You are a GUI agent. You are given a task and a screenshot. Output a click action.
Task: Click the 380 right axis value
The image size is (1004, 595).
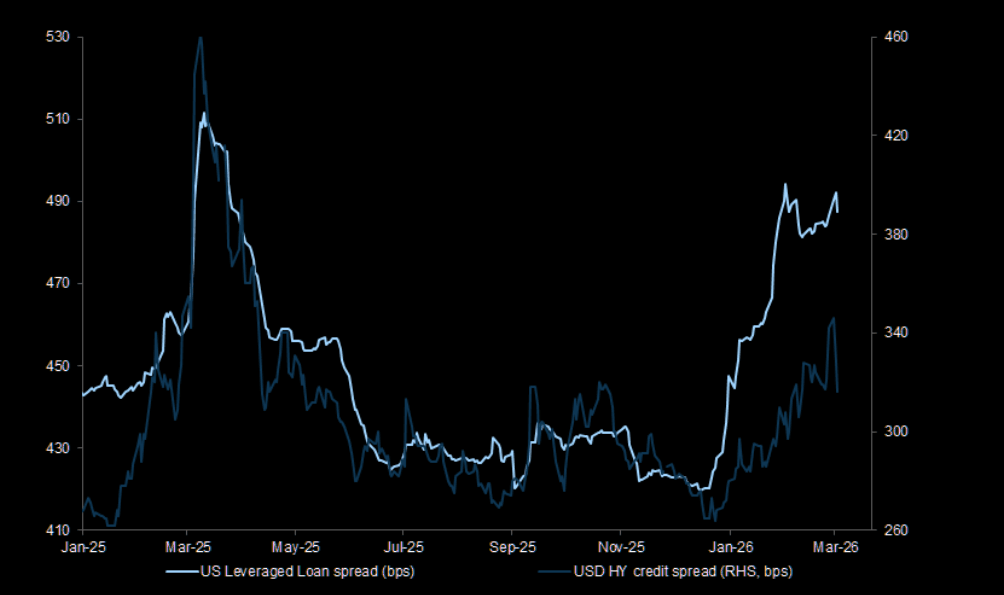tap(893, 234)
